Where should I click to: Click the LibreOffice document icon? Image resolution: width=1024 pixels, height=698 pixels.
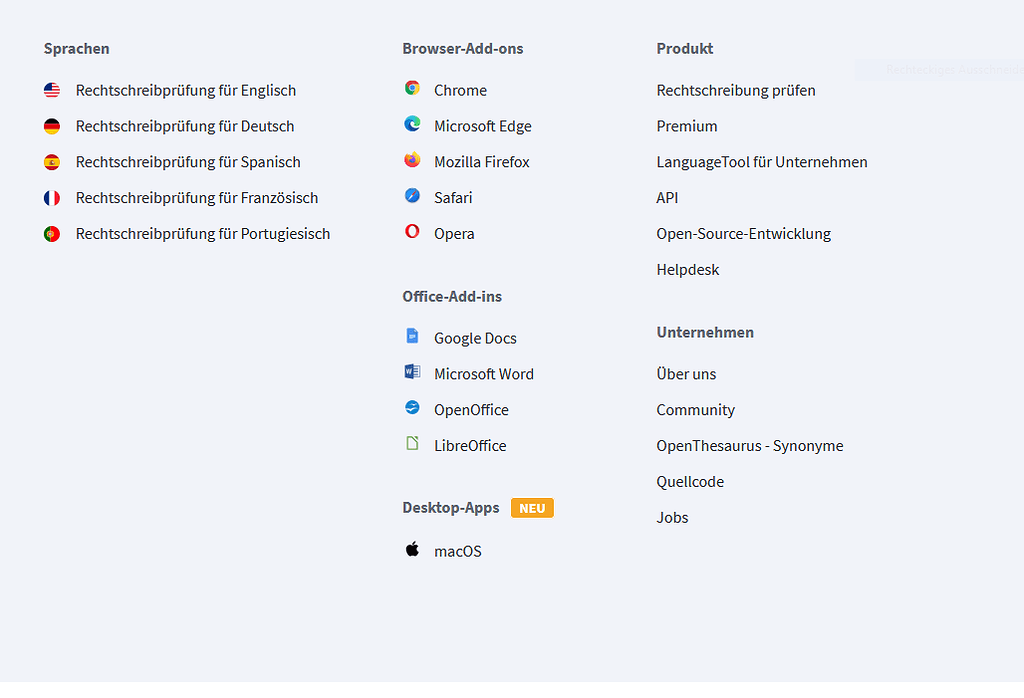412,443
